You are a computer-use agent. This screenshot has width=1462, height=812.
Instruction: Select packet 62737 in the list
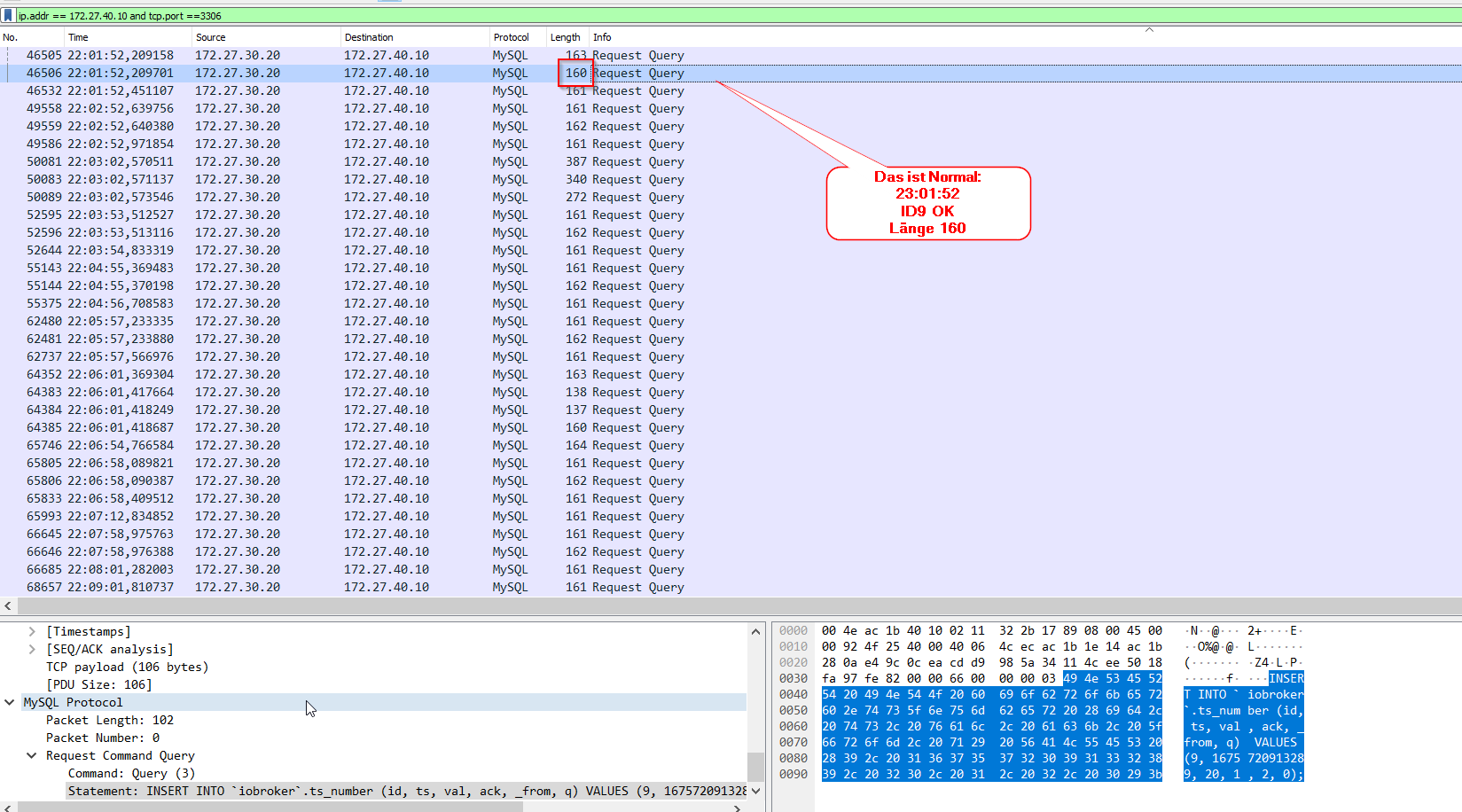731,356
